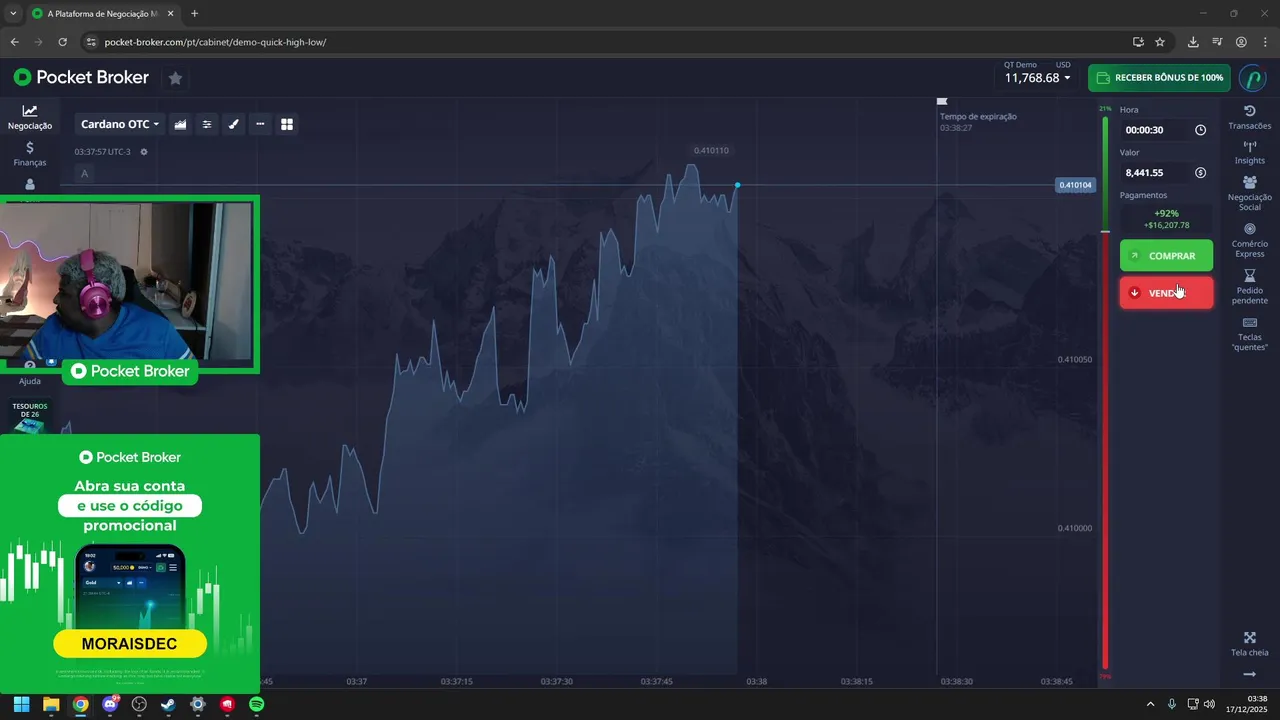
Task: Reload the page in Chrome
Action: tap(62, 42)
